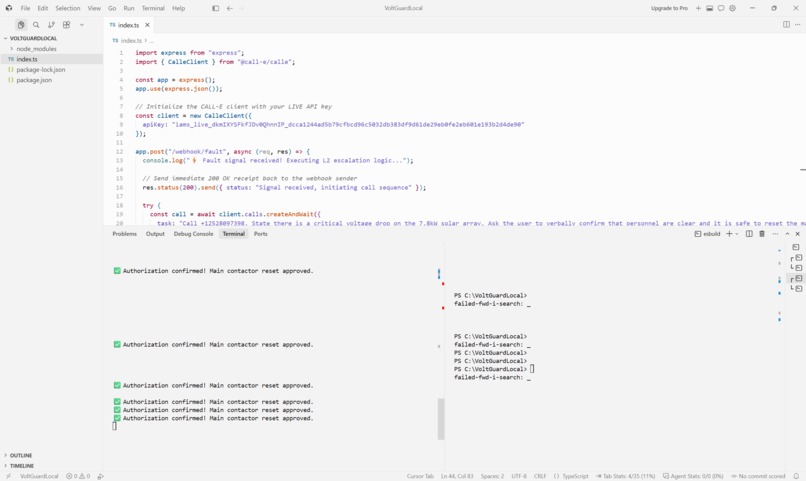Open the new terminal profile dropdown arrow

click(737, 234)
